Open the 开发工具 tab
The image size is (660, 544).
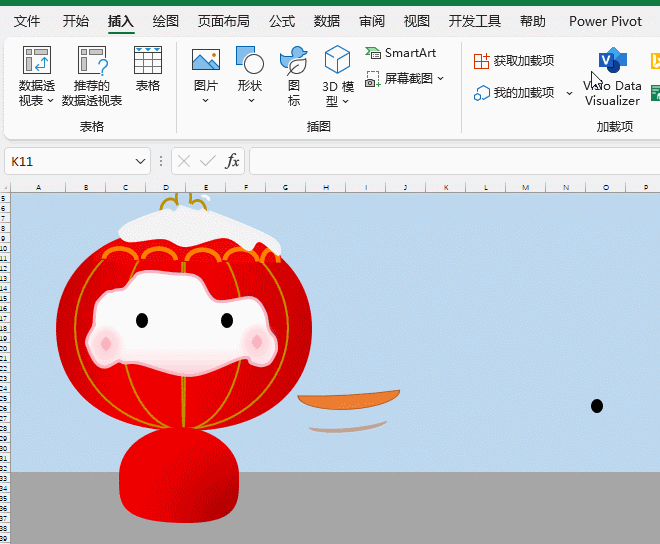(474, 21)
